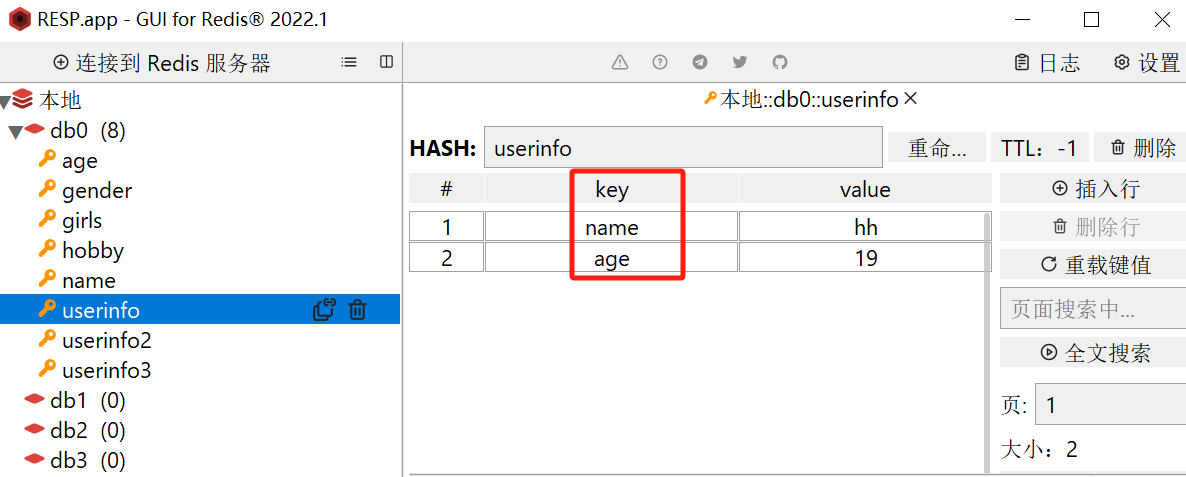This screenshot has width=1186, height=477.
Task: Click the TTL: -1 button
Action: tap(1040, 147)
